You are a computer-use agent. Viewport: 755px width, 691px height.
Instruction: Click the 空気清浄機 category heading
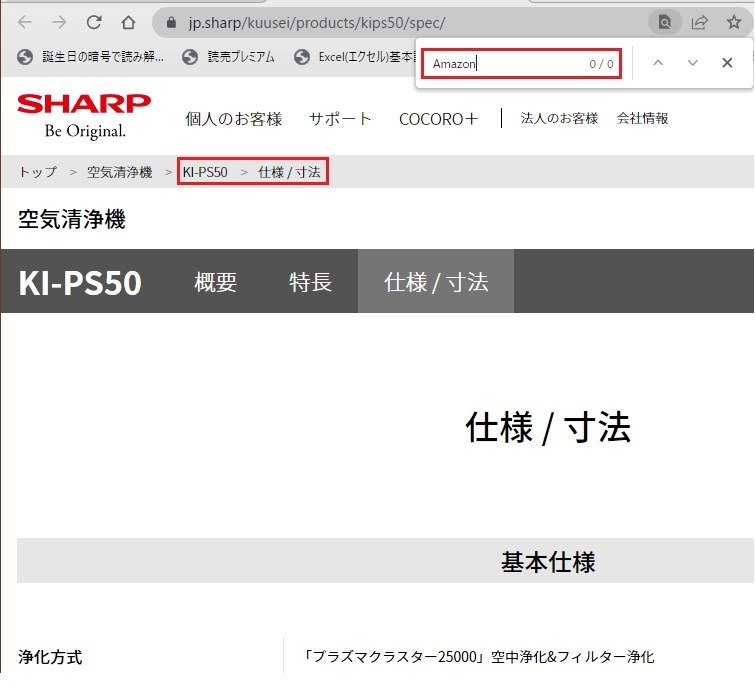pyautogui.click(x=72, y=219)
